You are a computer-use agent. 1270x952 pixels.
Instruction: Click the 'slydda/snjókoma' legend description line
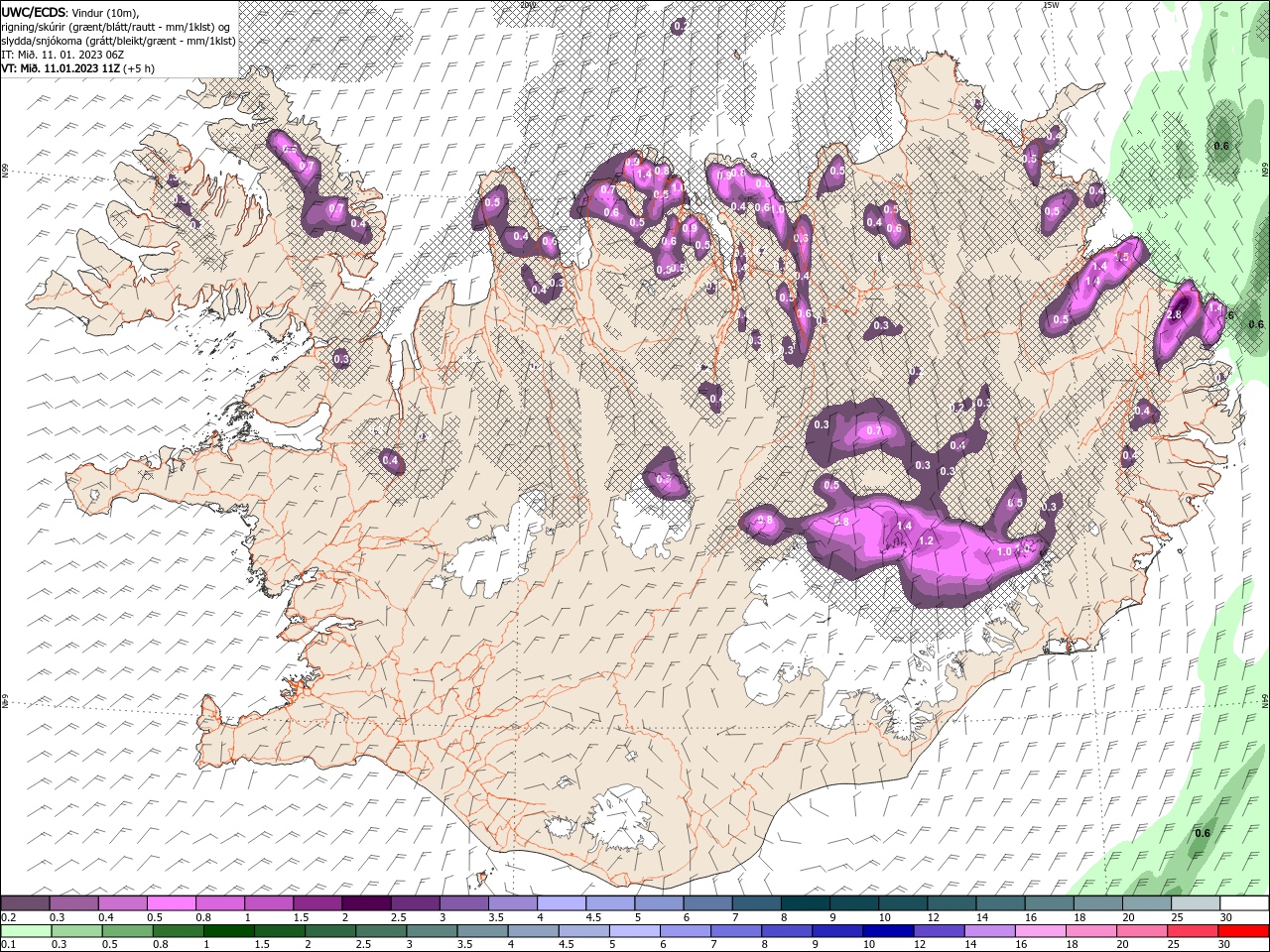tap(118, 41)
